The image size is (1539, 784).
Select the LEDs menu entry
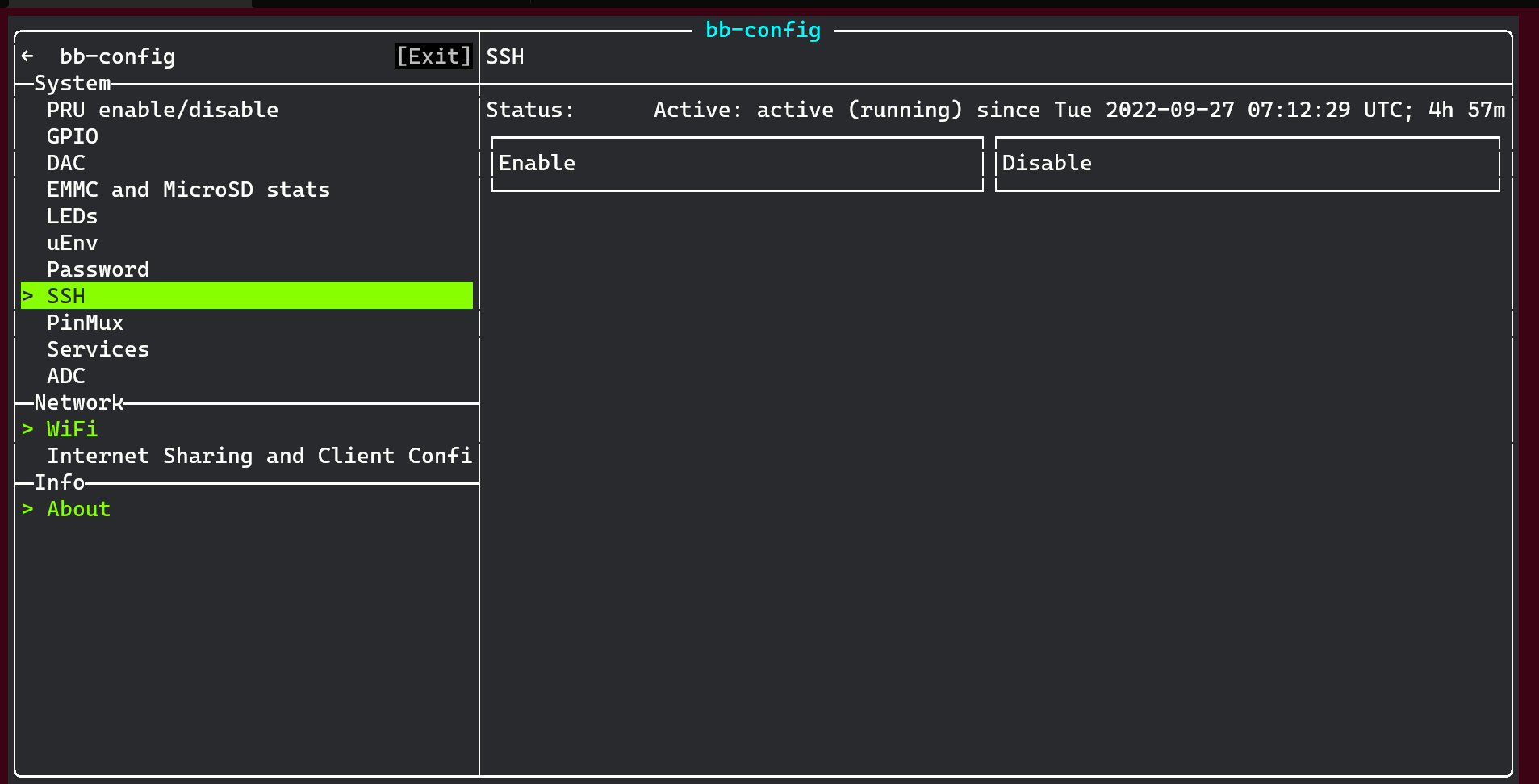(x=73, y=216)
